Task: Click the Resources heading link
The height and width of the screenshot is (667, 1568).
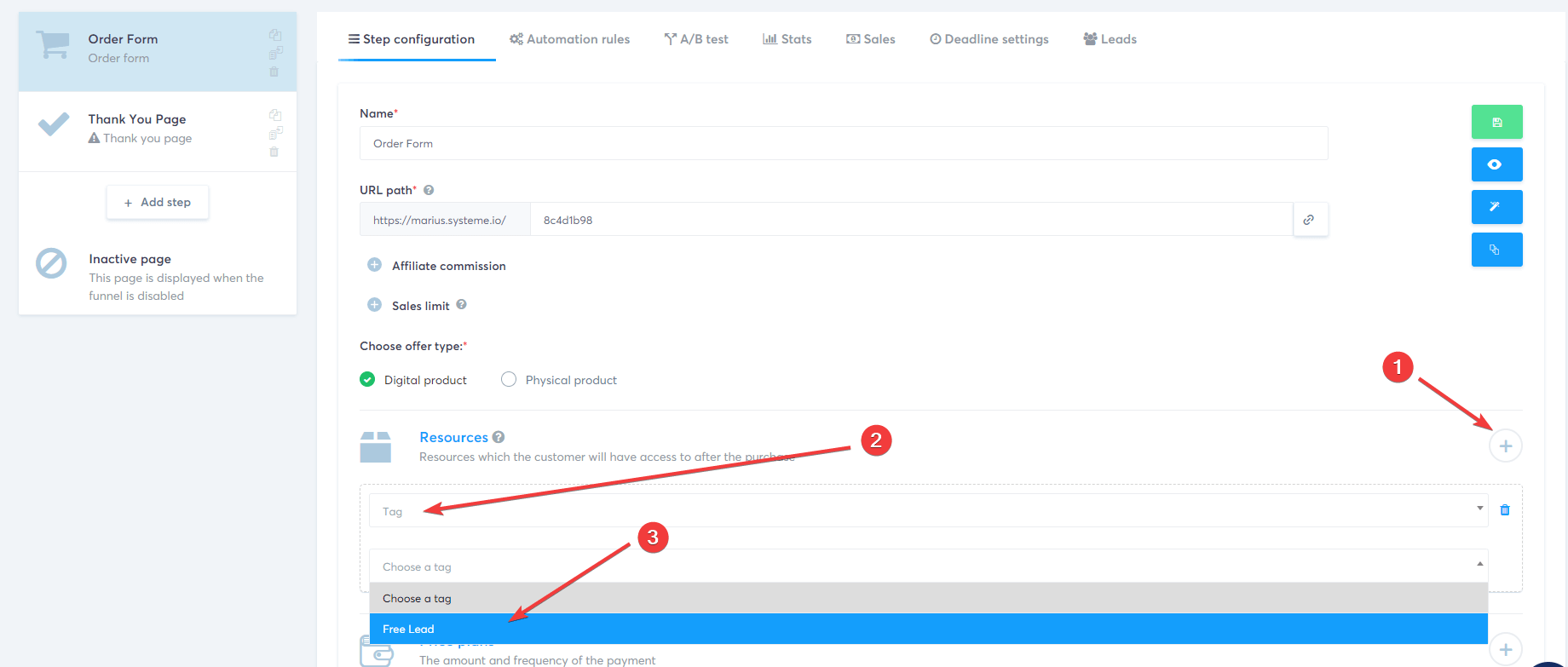Action: 453,437
